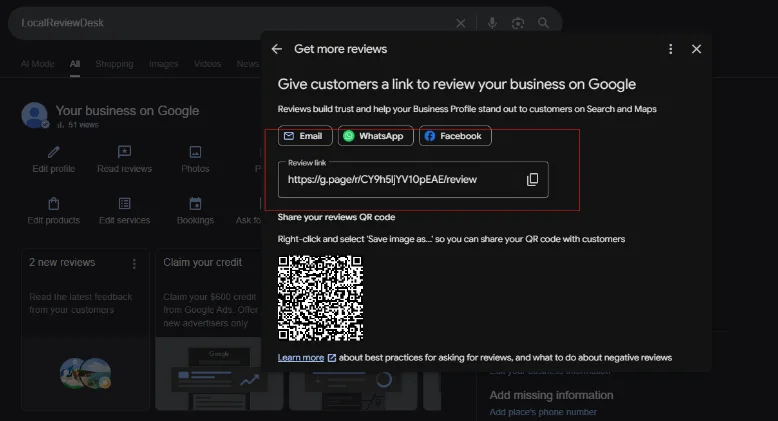Click the Your business on Google heading
The image size is (778, 421).
pyautogui.click(x=127, y=111)
